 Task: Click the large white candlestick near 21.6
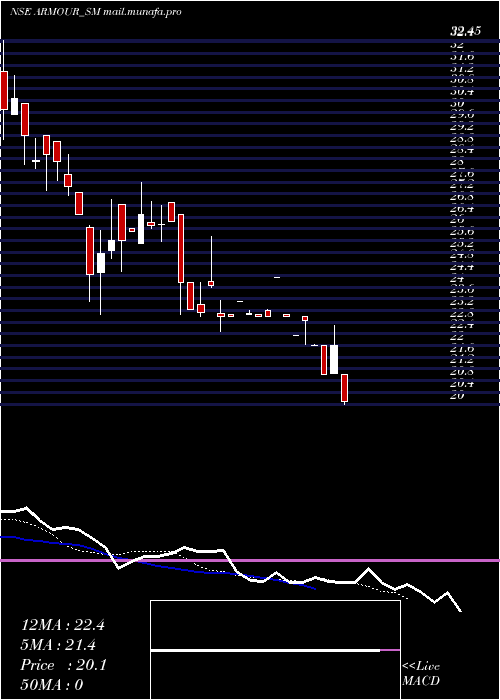[x=334, y=359]
